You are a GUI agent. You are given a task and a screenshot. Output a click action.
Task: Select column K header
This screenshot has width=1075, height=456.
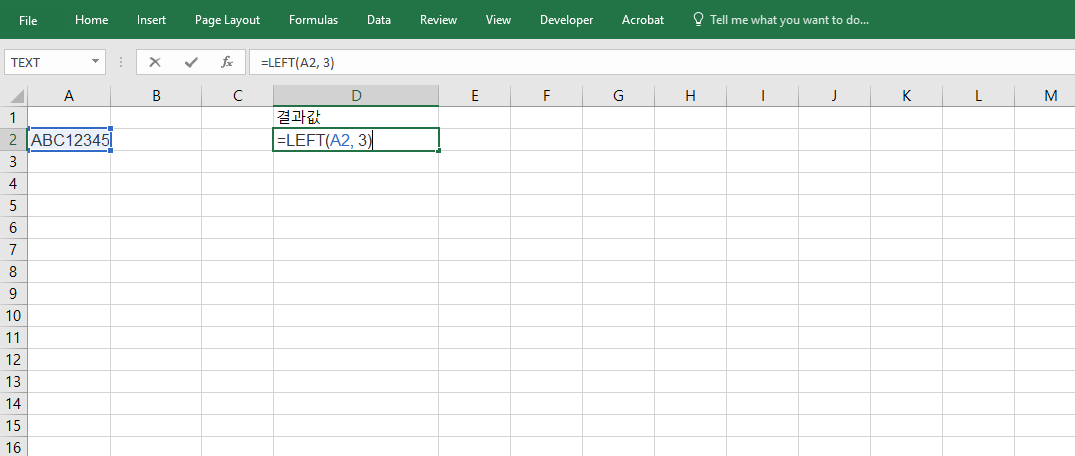tap(906, 96)
